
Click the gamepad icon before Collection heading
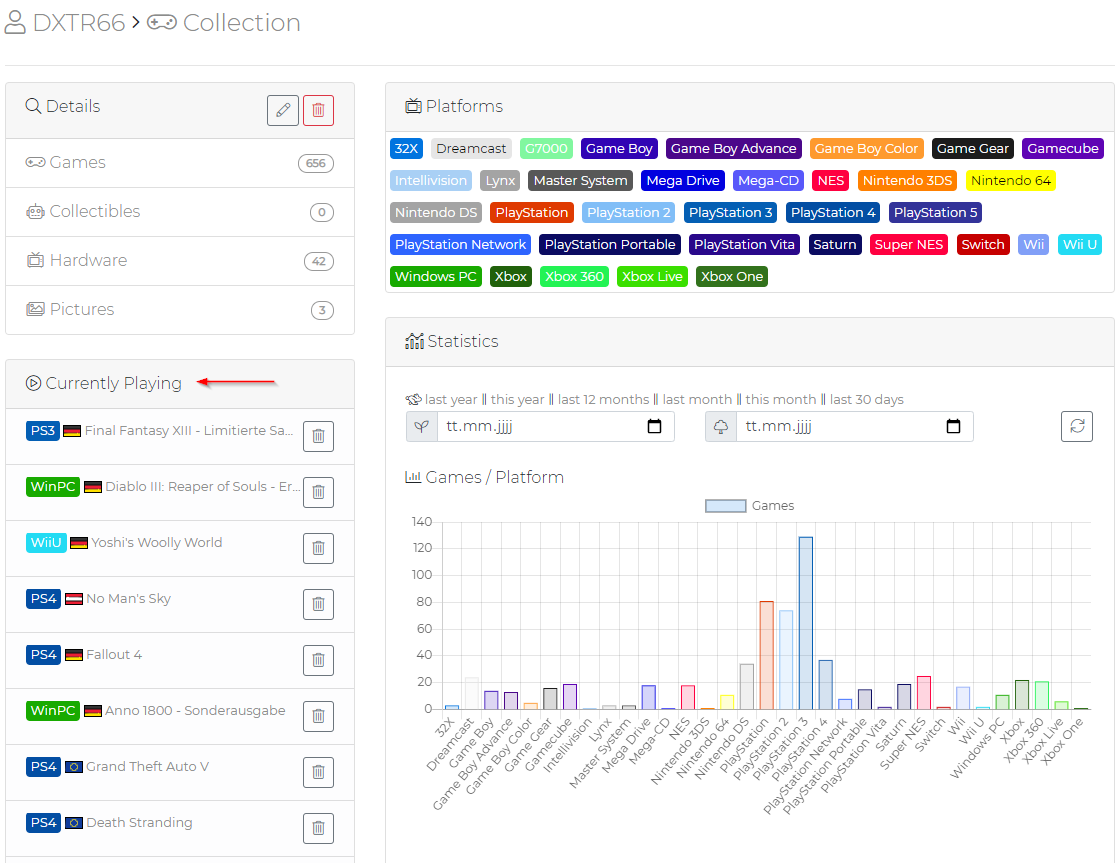(x=162, y=23)
